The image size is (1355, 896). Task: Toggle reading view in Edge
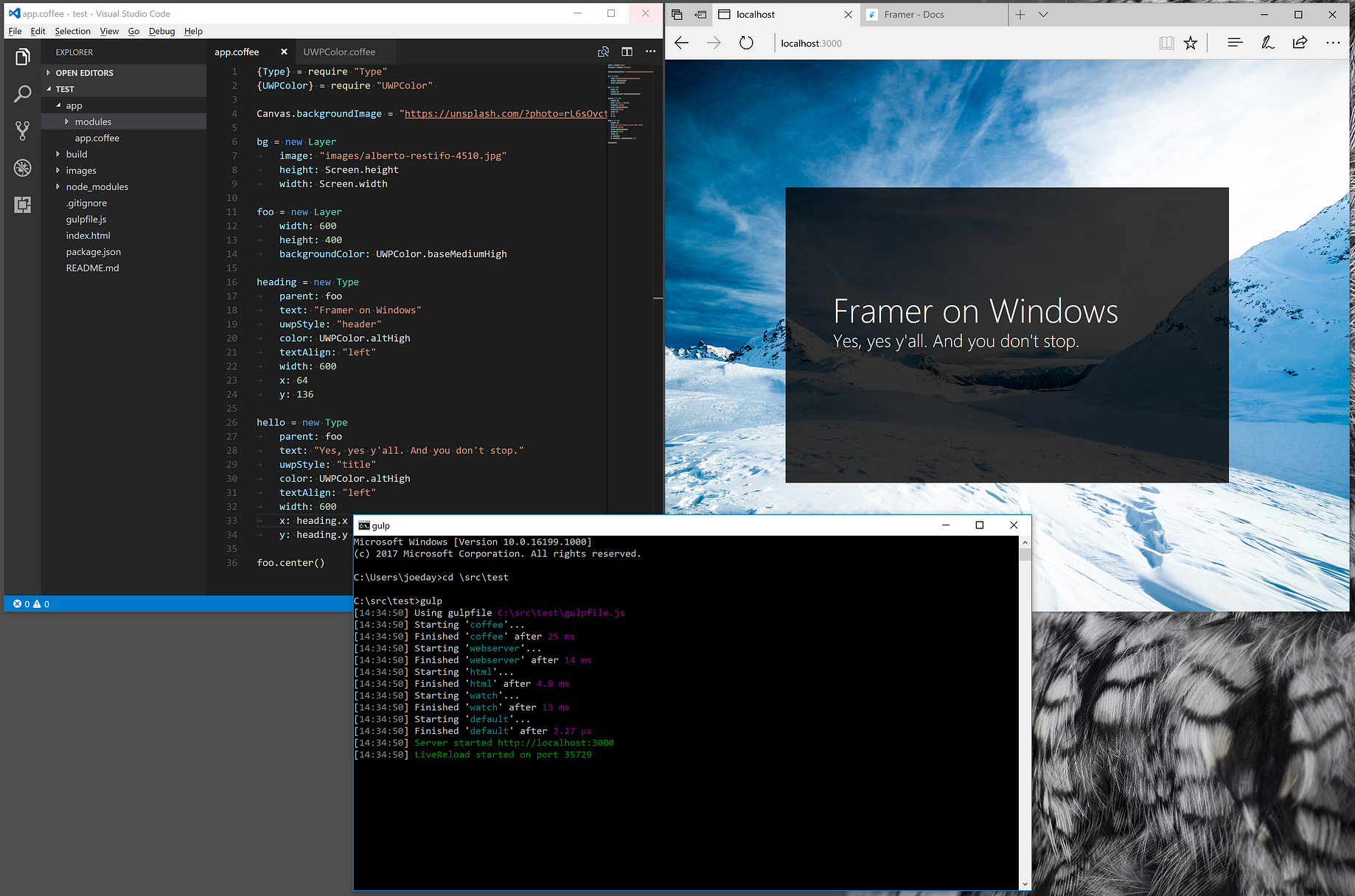(1166, 43)
